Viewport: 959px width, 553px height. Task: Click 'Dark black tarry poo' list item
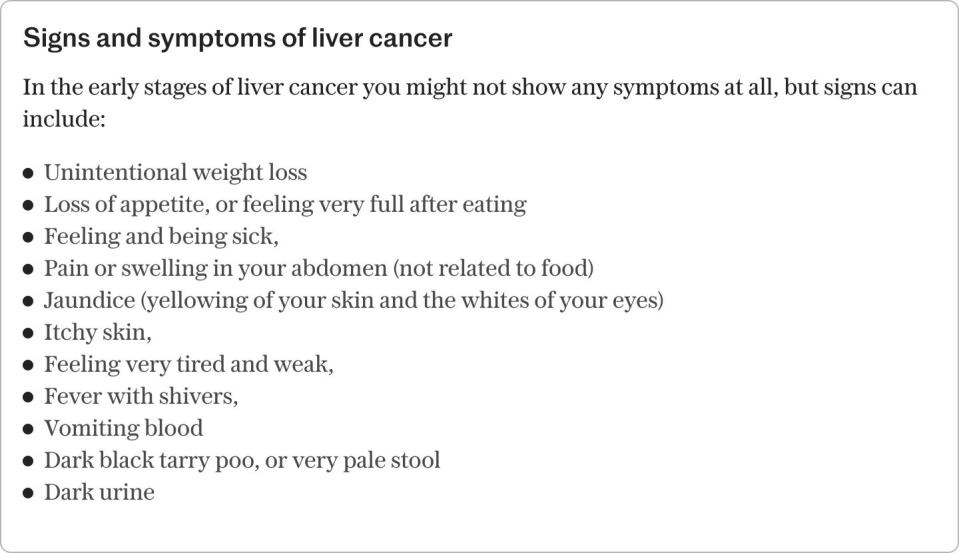coord(242,461)
